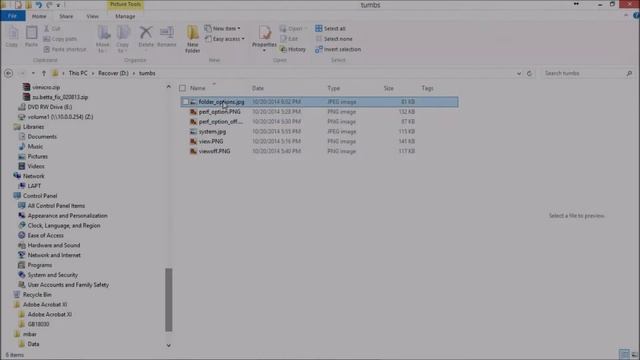The height and width of the screenshot is (360, 640).
Task: Open the quick access toolbar customize dropdown
Action: (58, 5)
